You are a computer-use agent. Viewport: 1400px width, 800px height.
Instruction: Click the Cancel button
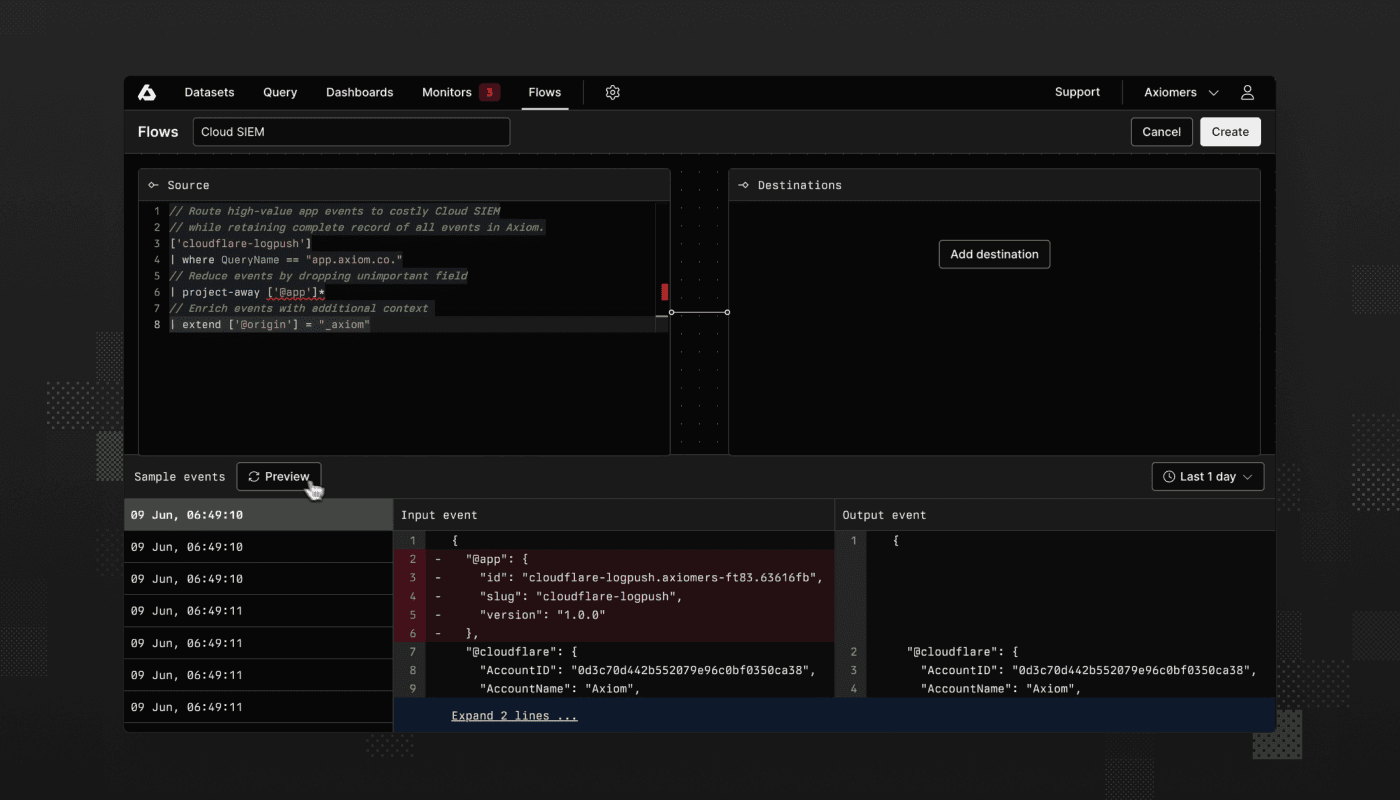(1161, 132)
